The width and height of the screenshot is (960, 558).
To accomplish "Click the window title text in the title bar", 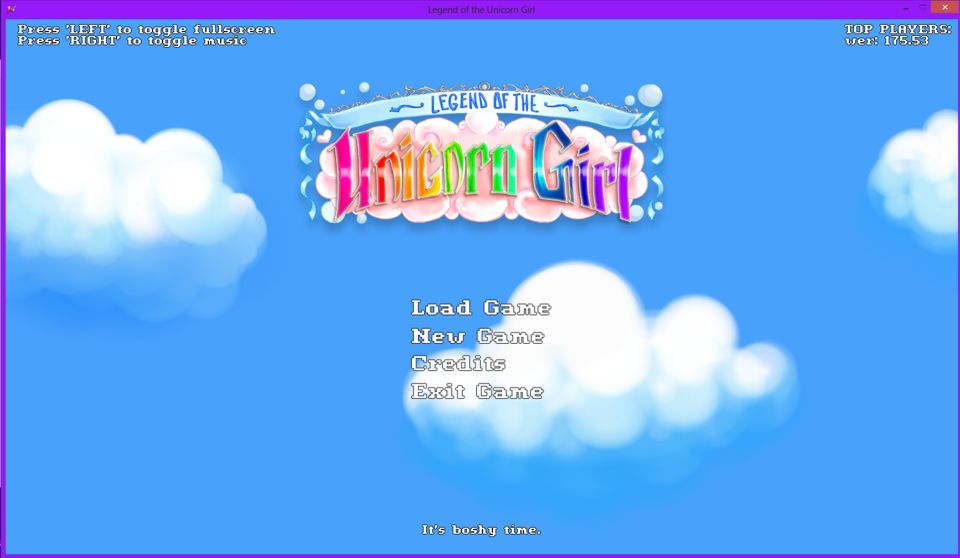I will [480, 9].
